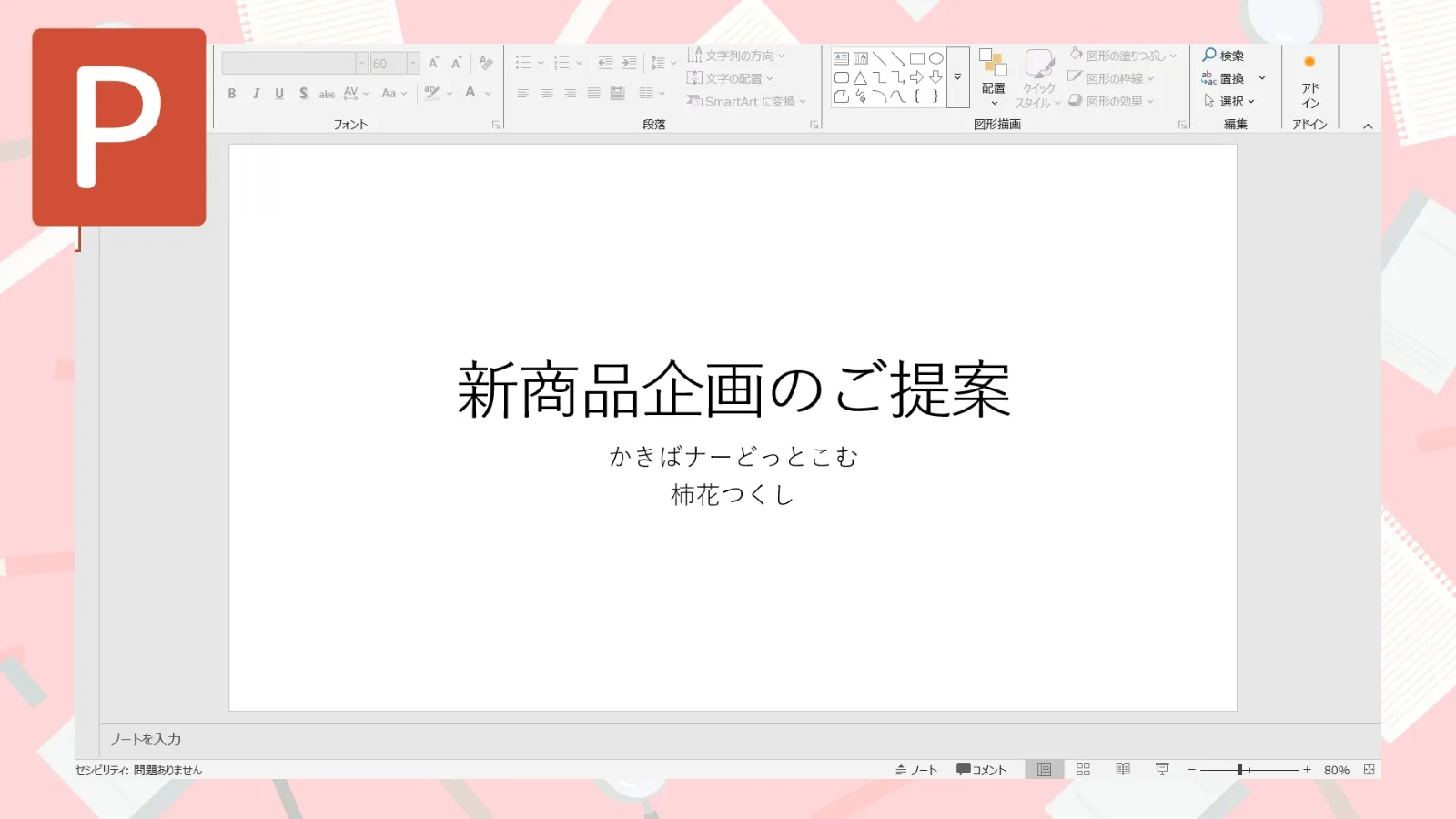Click the oval shape in the shapes gallery
Viewport: 1456px width, 819px height.
point(935,58)
